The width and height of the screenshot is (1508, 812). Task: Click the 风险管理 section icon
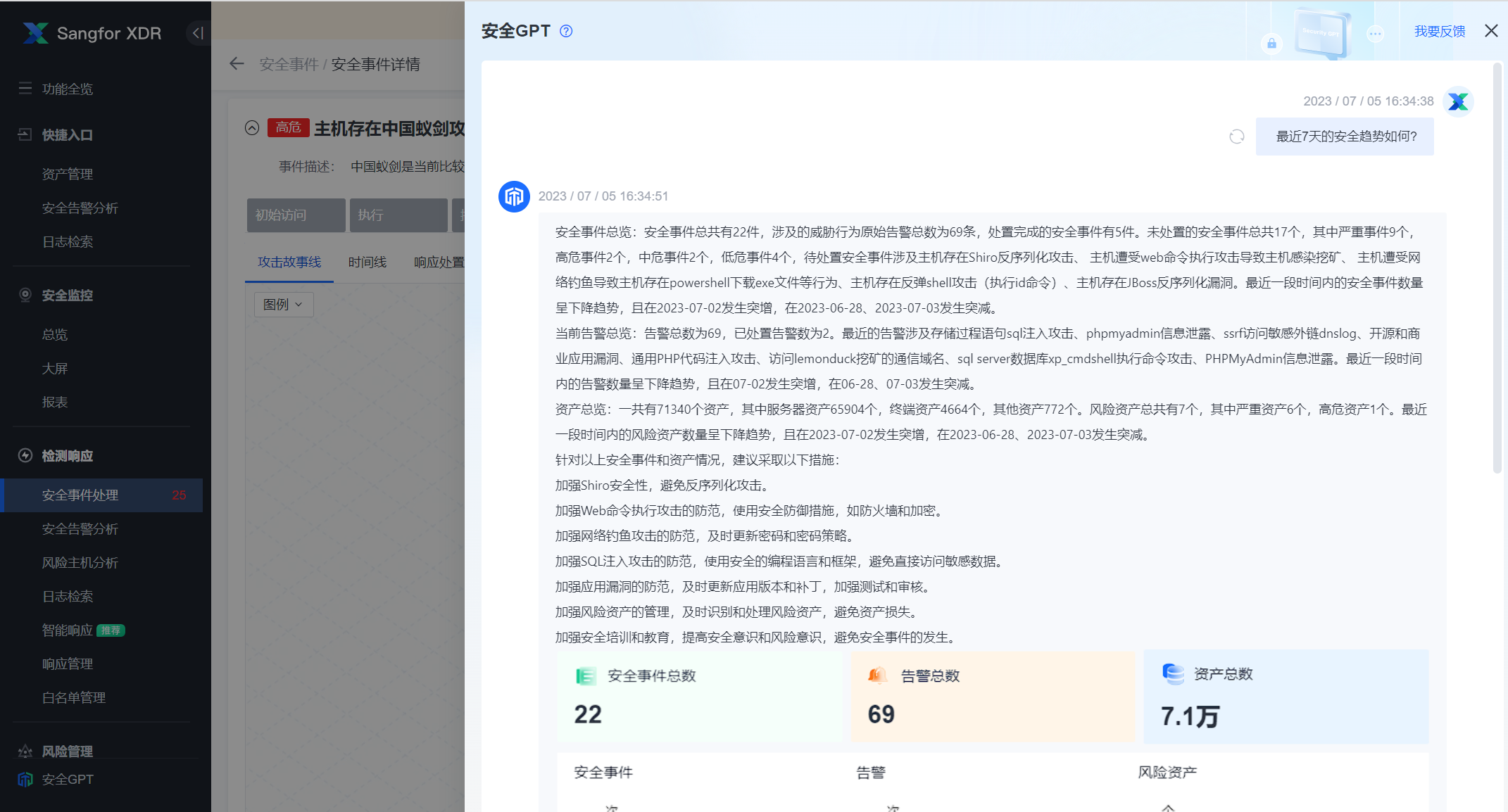click(x=25, y=751)
